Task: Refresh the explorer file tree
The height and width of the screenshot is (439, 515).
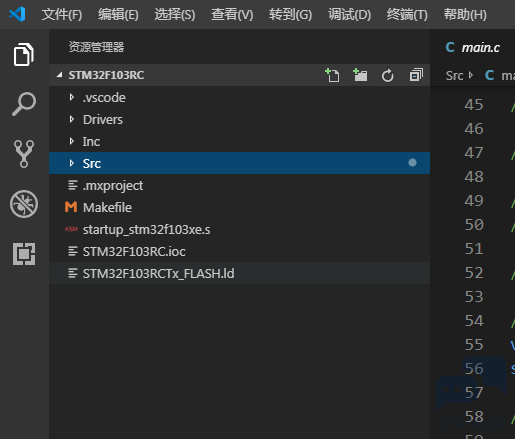Action: (388, 75)
